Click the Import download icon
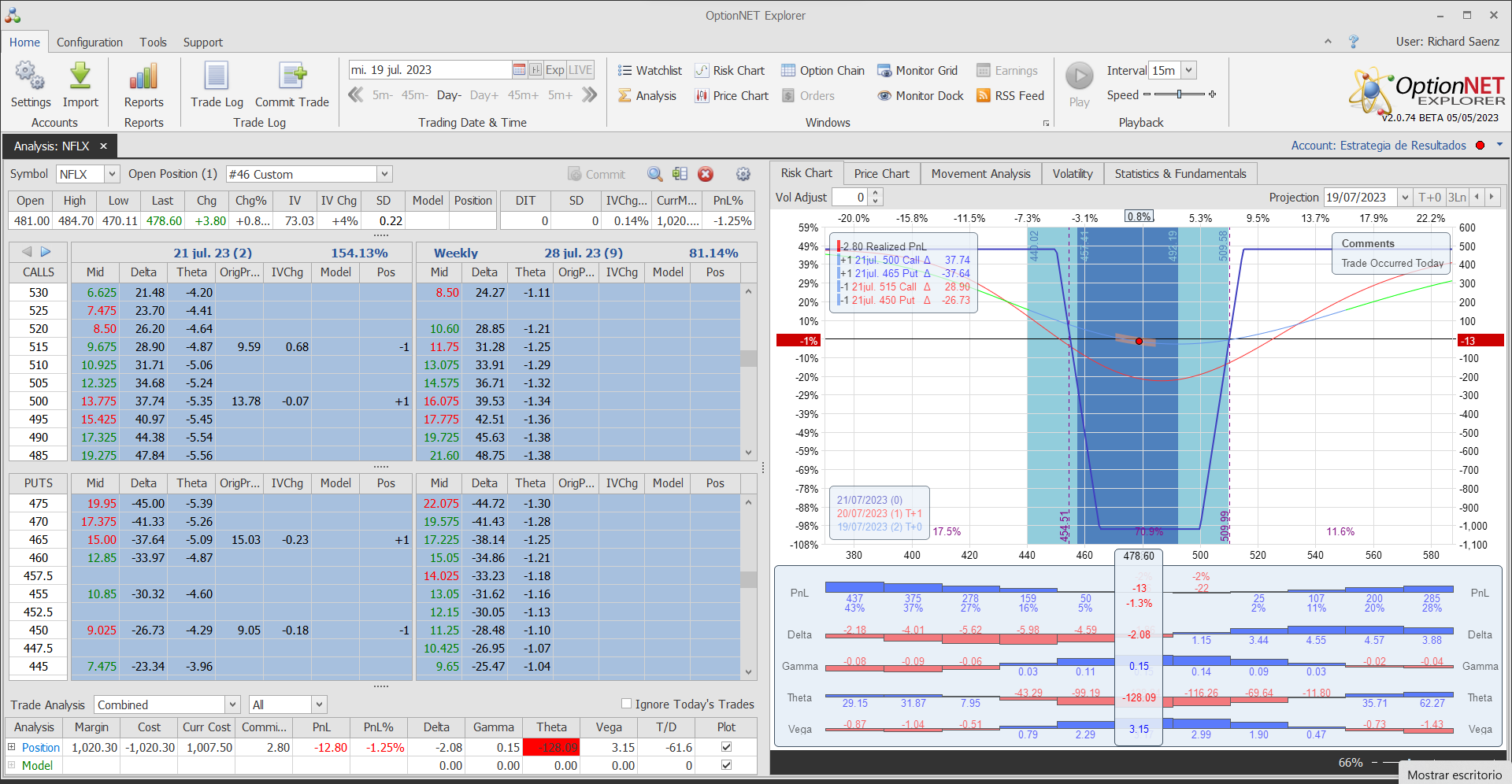The height and width of the screenshot is (784, 1512). click(80, 77)
